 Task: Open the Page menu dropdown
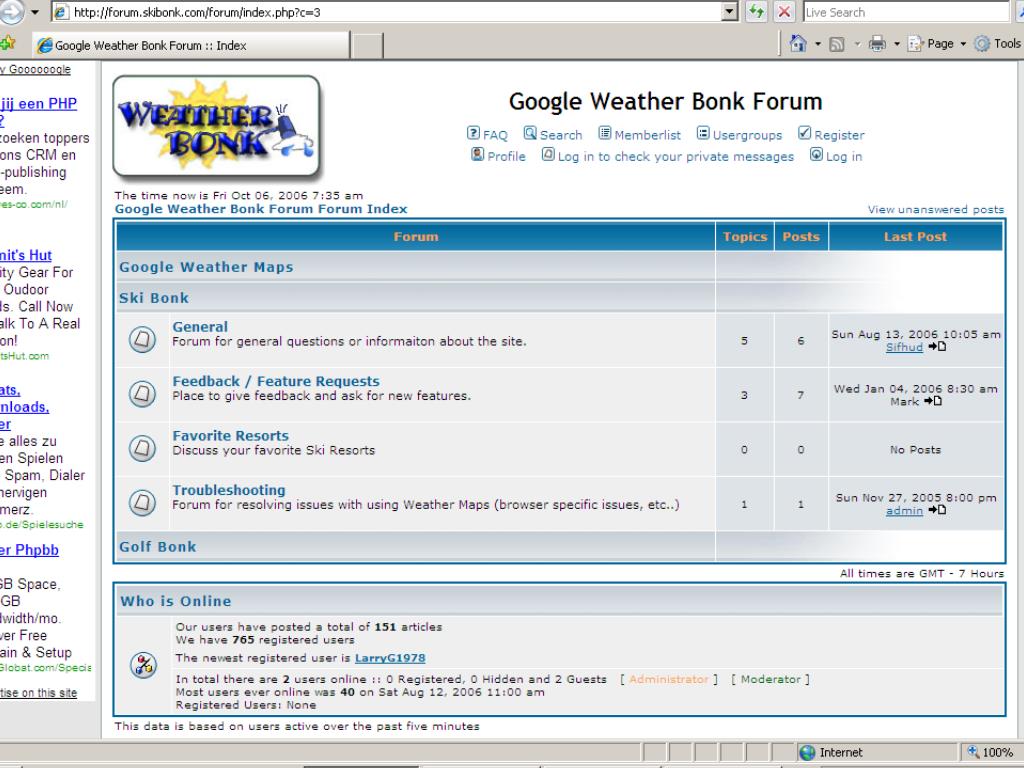pyautogui.click(x=937, y=44)
